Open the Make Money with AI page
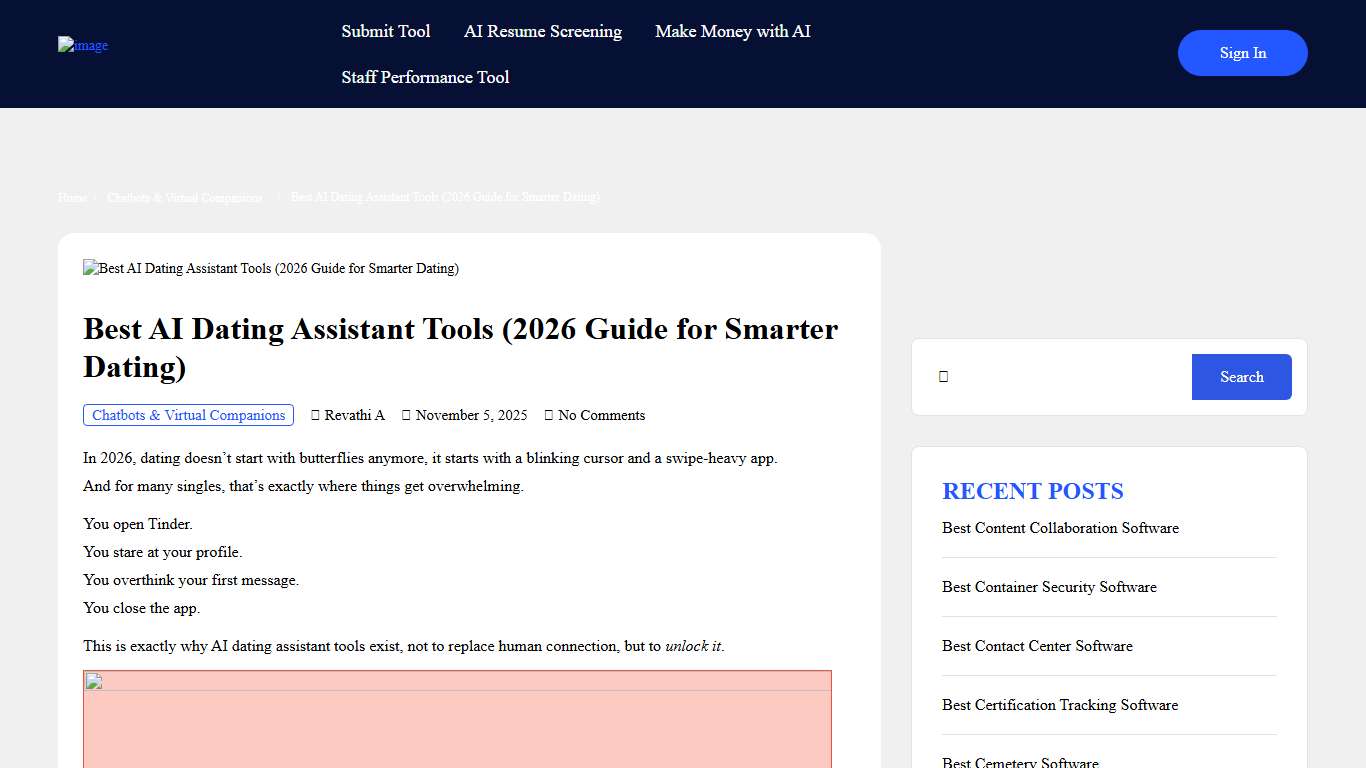The width and height of the screenshot is (1366, 768). pos(732,31)
